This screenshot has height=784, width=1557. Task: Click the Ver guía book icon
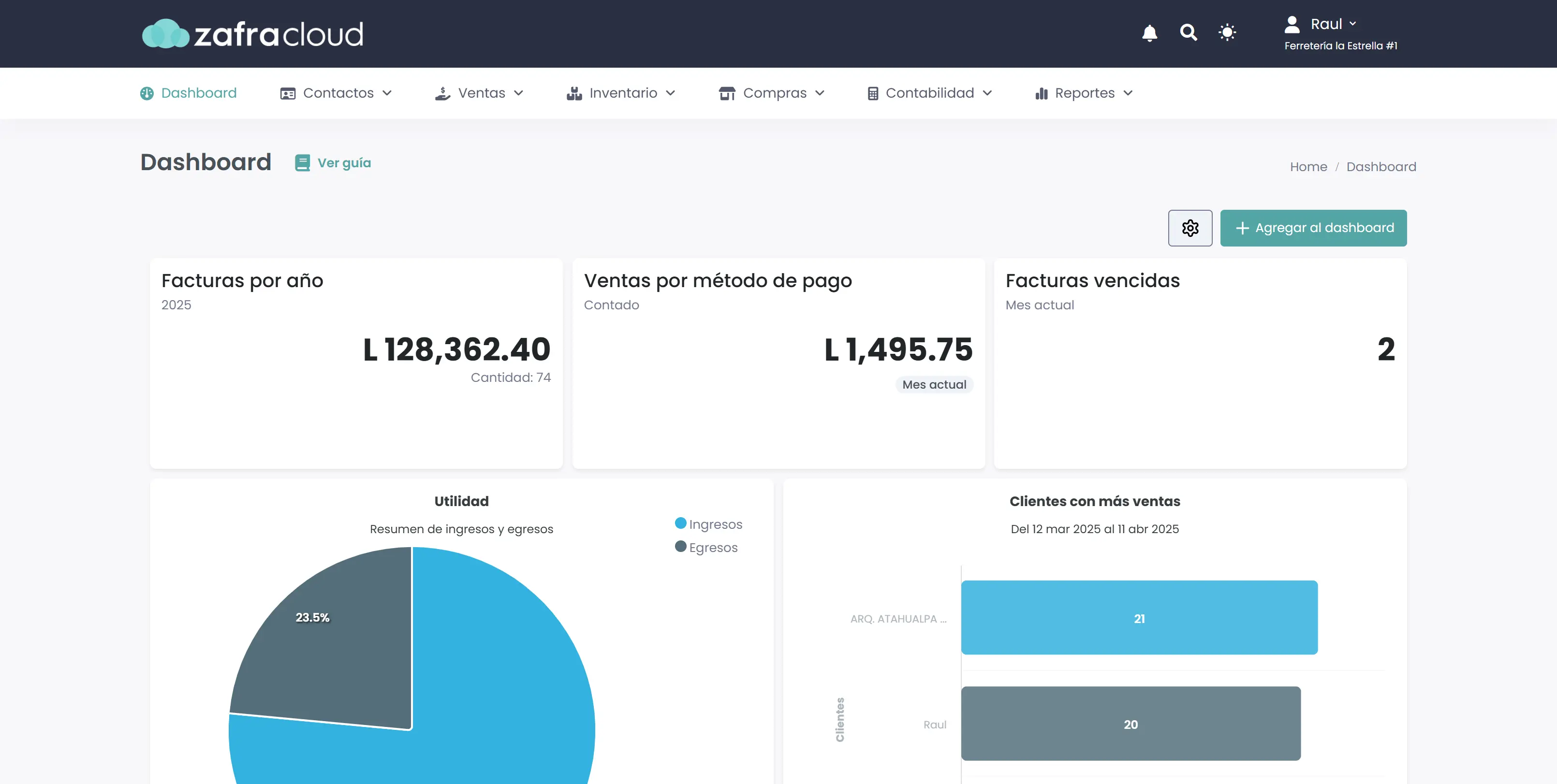coord(302,162)
